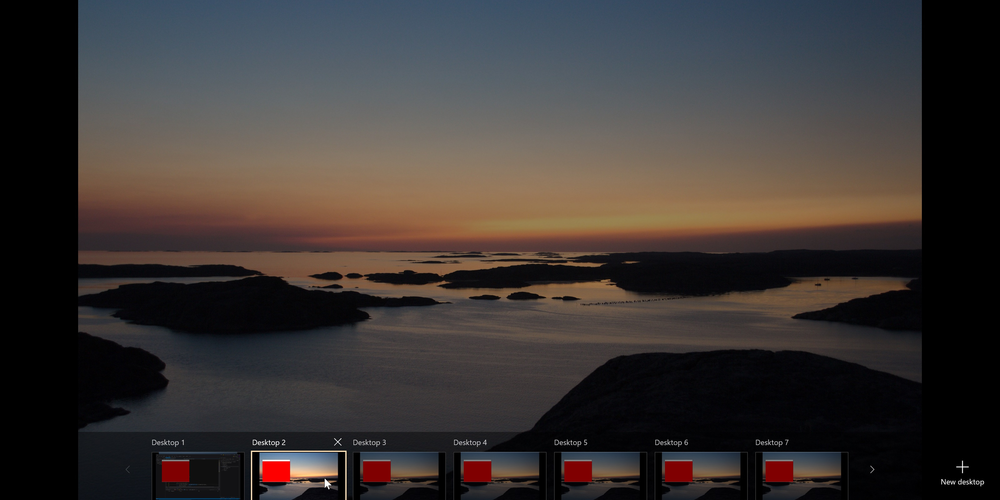Image resolution: width=1000 pixels, height=500 pixels.
Task: Click the "Desktop 7" label
Action: coord(772,442)
